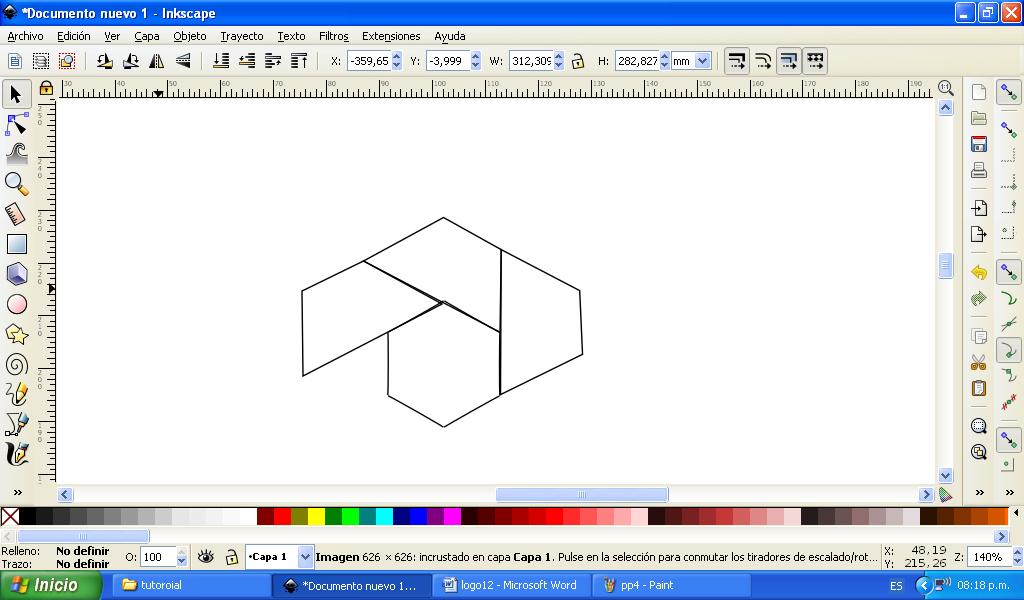Lower selection to bottom
This screenshot has width=1024, height=600.
[x=221, y=61]
